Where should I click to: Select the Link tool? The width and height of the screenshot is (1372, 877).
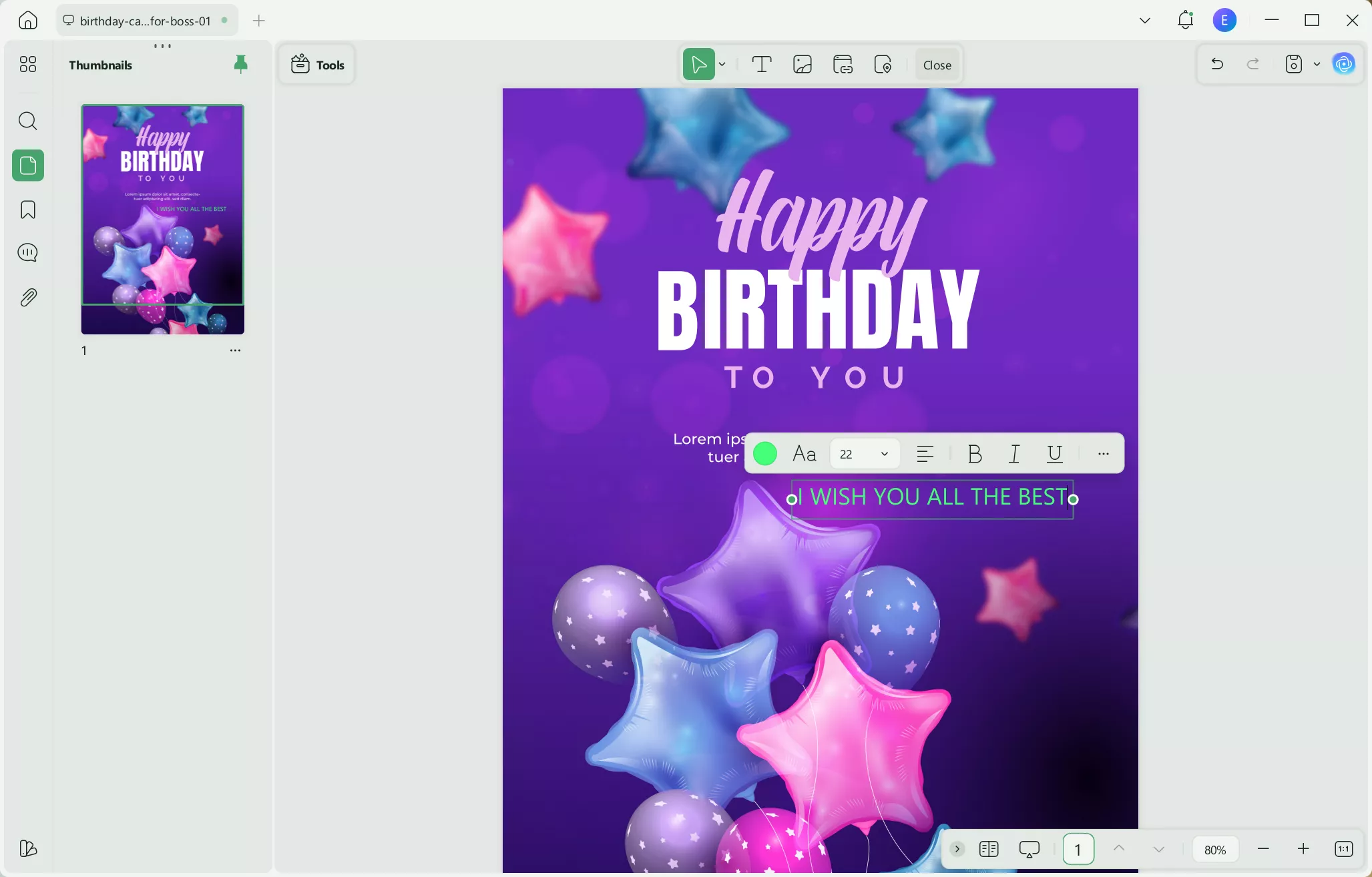tap(843, 64)
